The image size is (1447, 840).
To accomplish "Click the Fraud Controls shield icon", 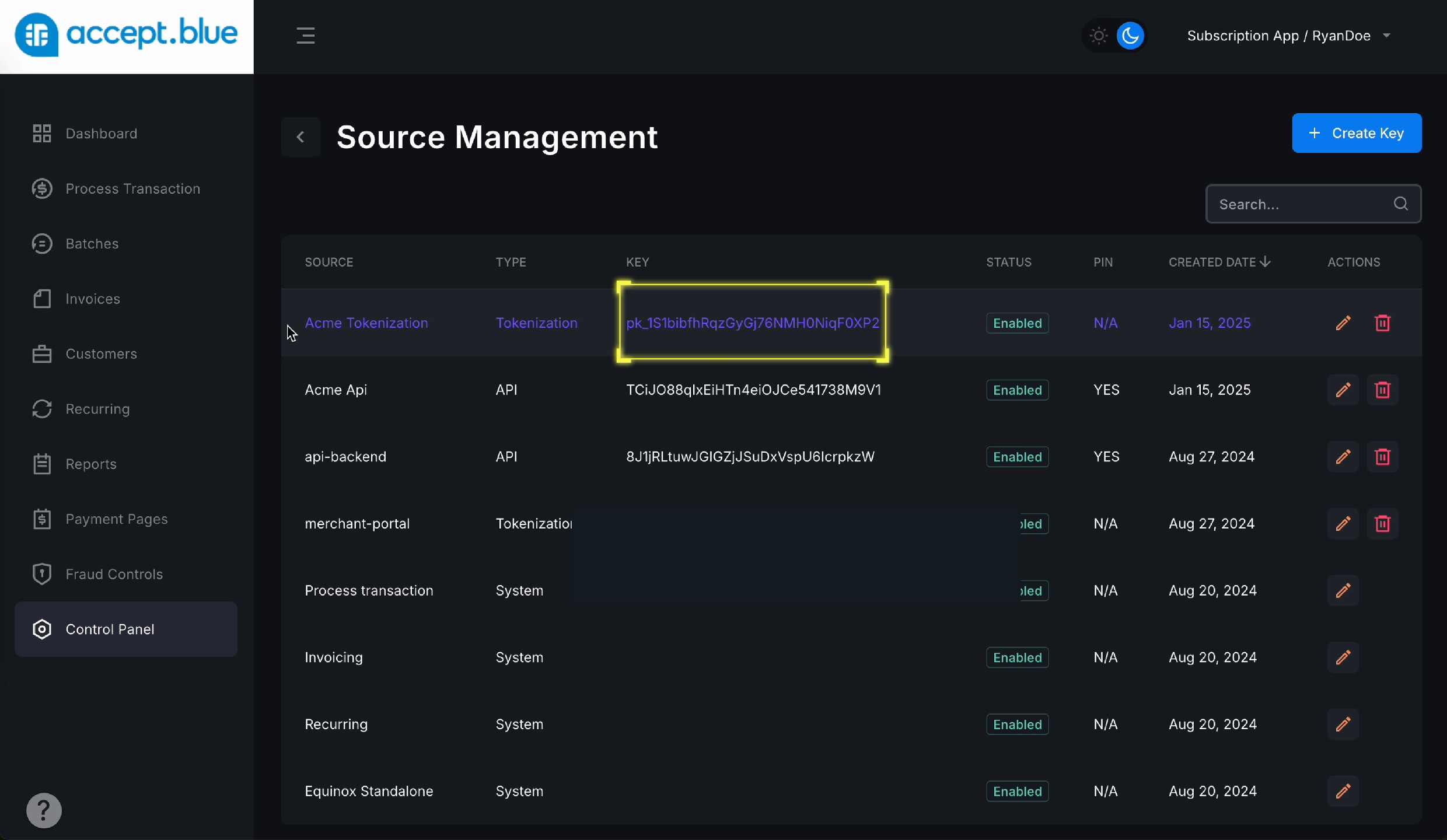I will click(x=41, y=574).
